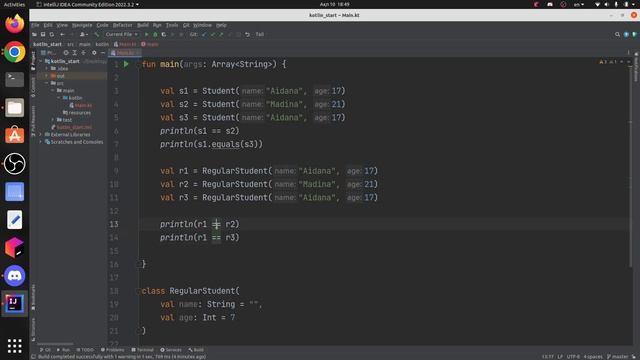The height and width of the screenshot is (360, 640).
Task: Toggle the Structure side stripe button
Action: (x=33, y=329)
